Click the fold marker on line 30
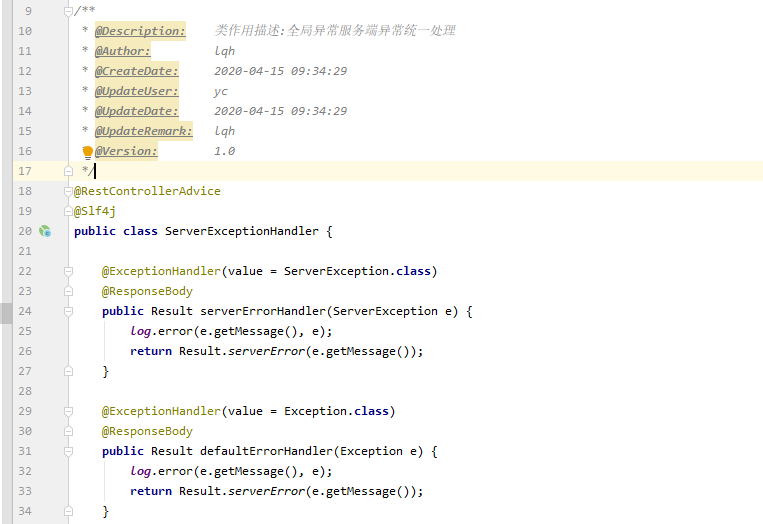This screenshot has width=763, height=524. pyautogui.click(x=68, y=431)
